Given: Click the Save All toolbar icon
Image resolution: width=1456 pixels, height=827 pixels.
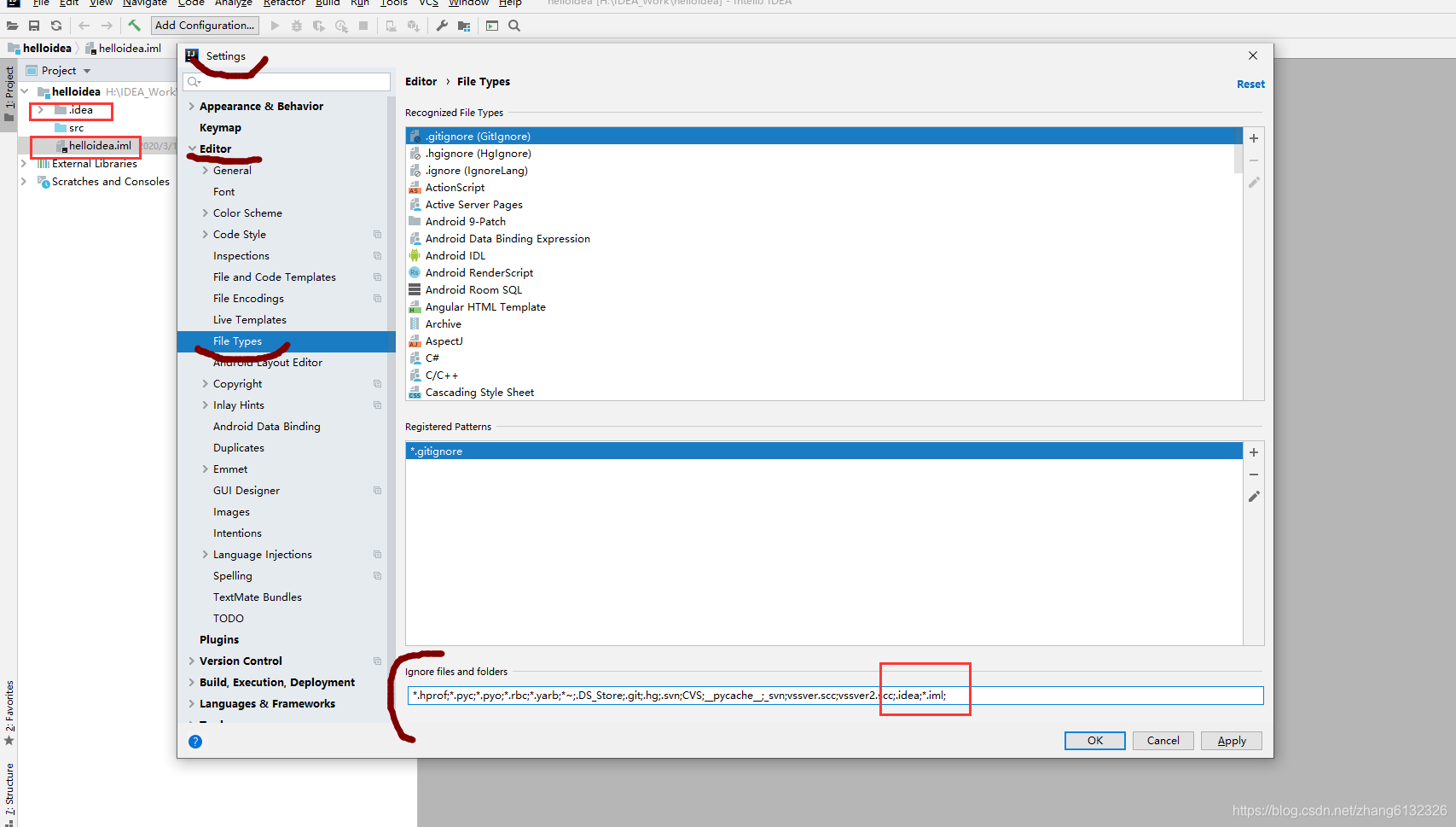Looking at the screenshot, I should pyautogui.click(x=34, y=26).
